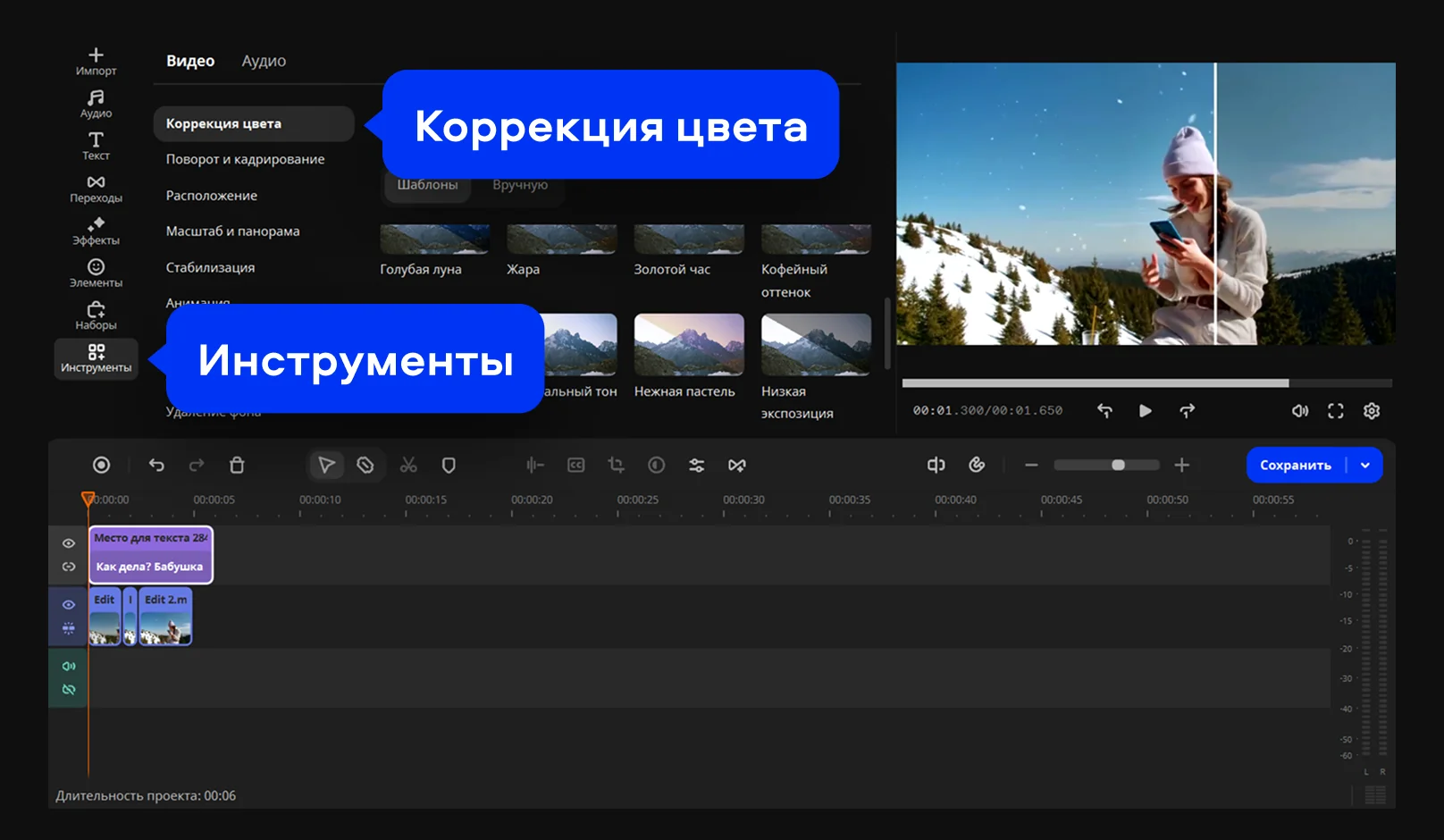
Task: Adjust the timeline zoom slider handle
Action: [1118, 465]
